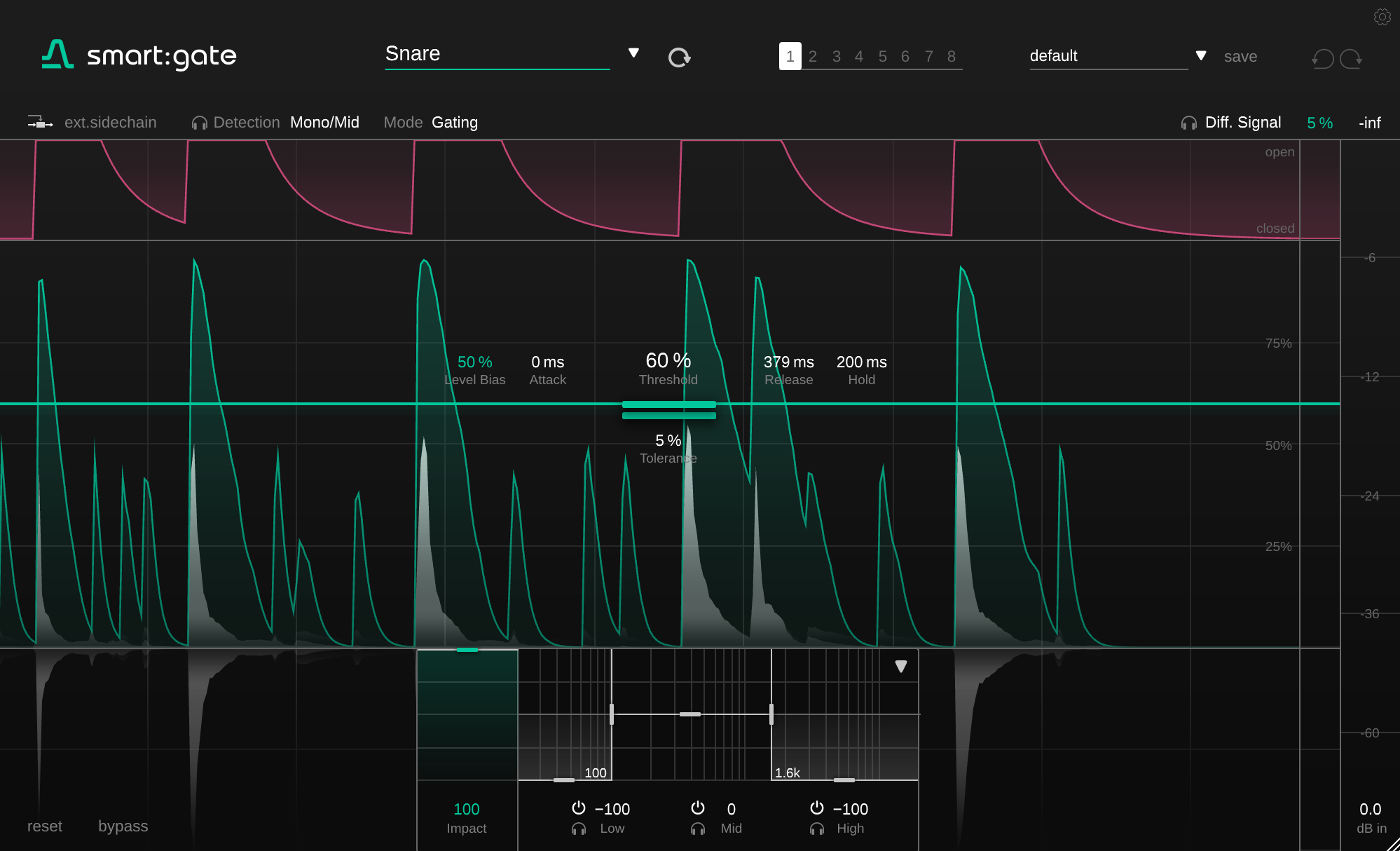Open the settings gear icon
This screenshot has height=851, width=1400.
tap(1382, 17)
